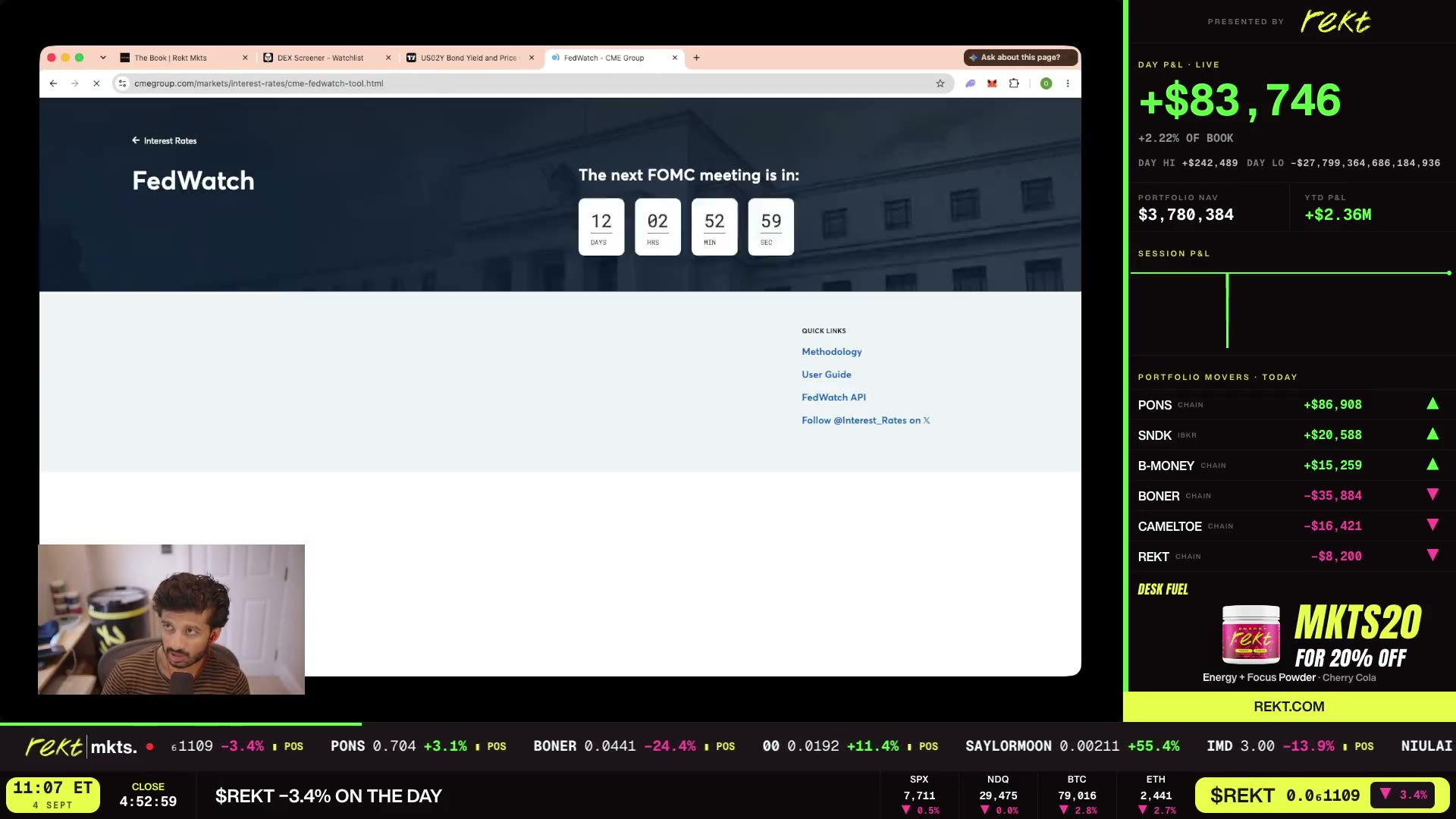The image size is (1456, 819).
Task: Bookmark this page with the star icon
Action: tap(940, 83)
